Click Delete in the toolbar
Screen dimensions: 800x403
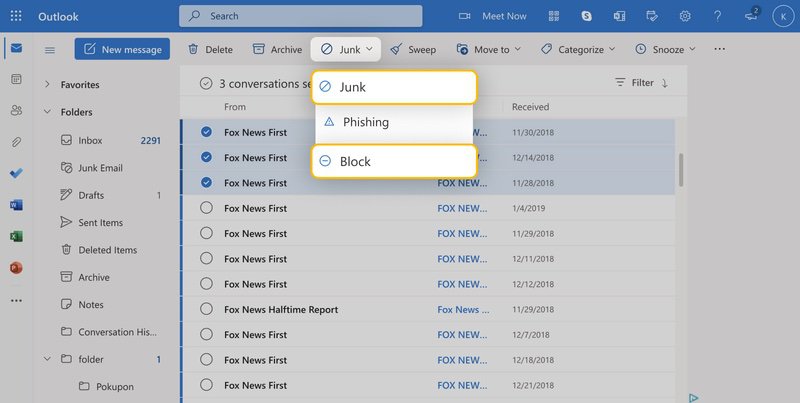point(211,49)
